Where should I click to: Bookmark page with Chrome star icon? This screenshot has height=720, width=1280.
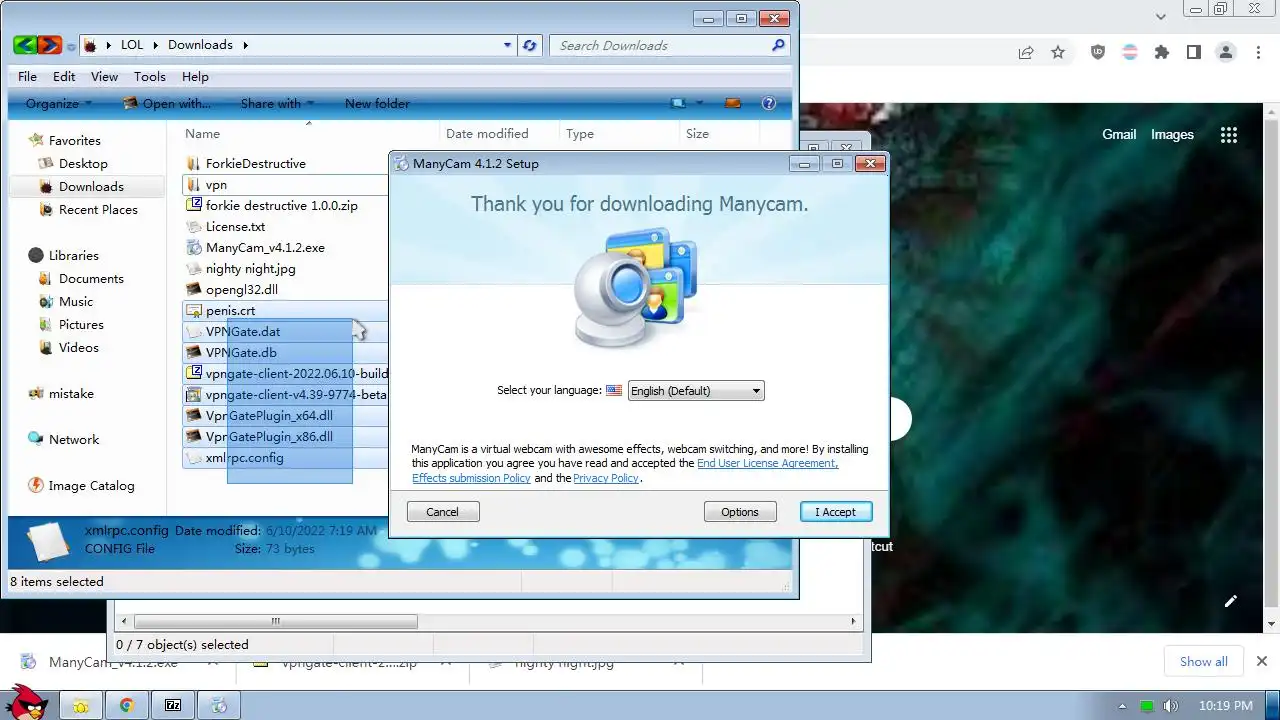pos(1058,53)
